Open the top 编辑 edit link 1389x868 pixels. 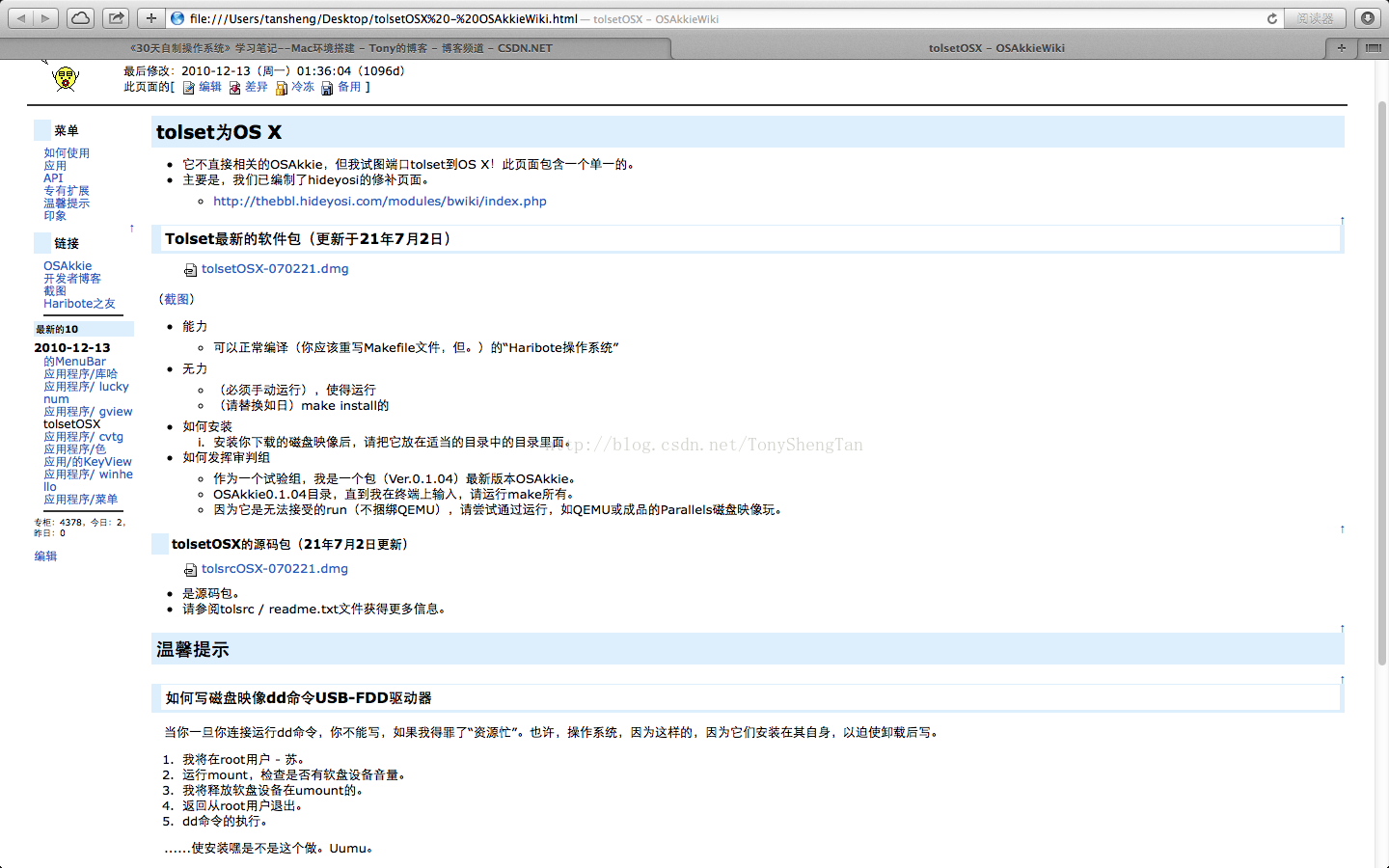click(x=210, y=87)
